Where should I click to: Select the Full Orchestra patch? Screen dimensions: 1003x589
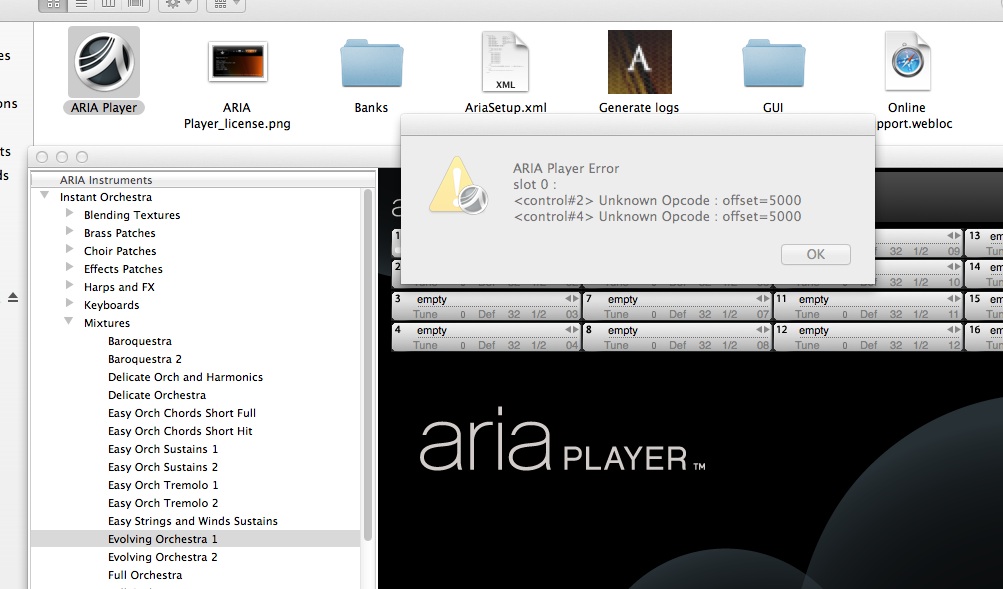(145, 575)
